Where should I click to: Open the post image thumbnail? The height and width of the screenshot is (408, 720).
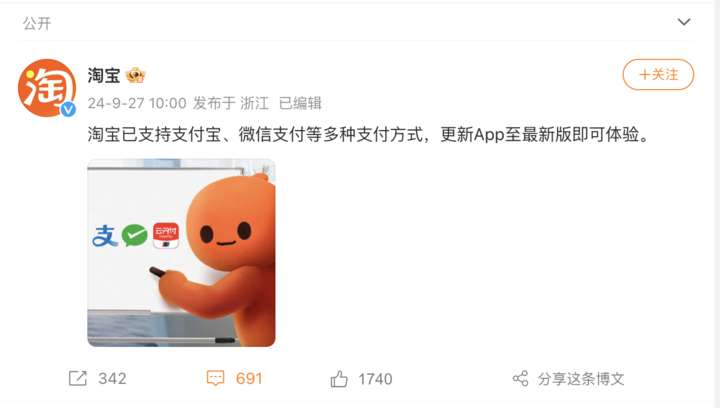pos(181,253)
